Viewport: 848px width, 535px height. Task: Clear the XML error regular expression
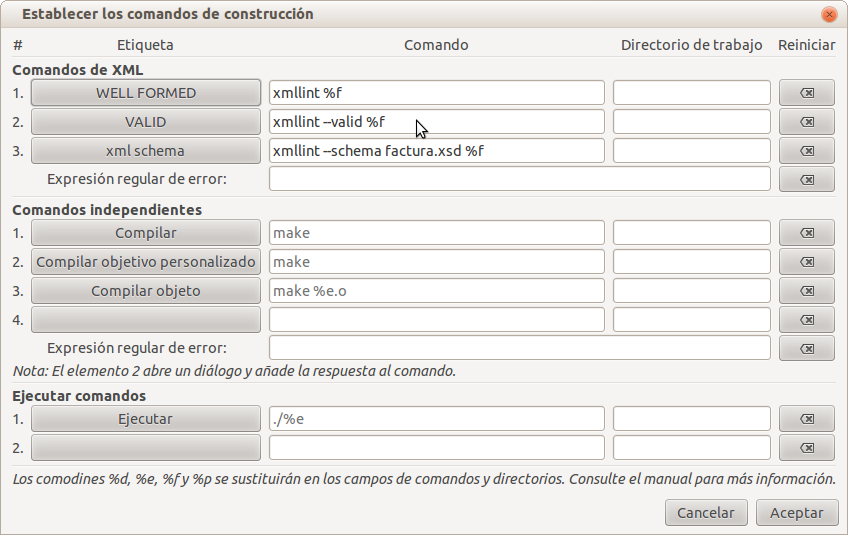(x=806, y=180)
